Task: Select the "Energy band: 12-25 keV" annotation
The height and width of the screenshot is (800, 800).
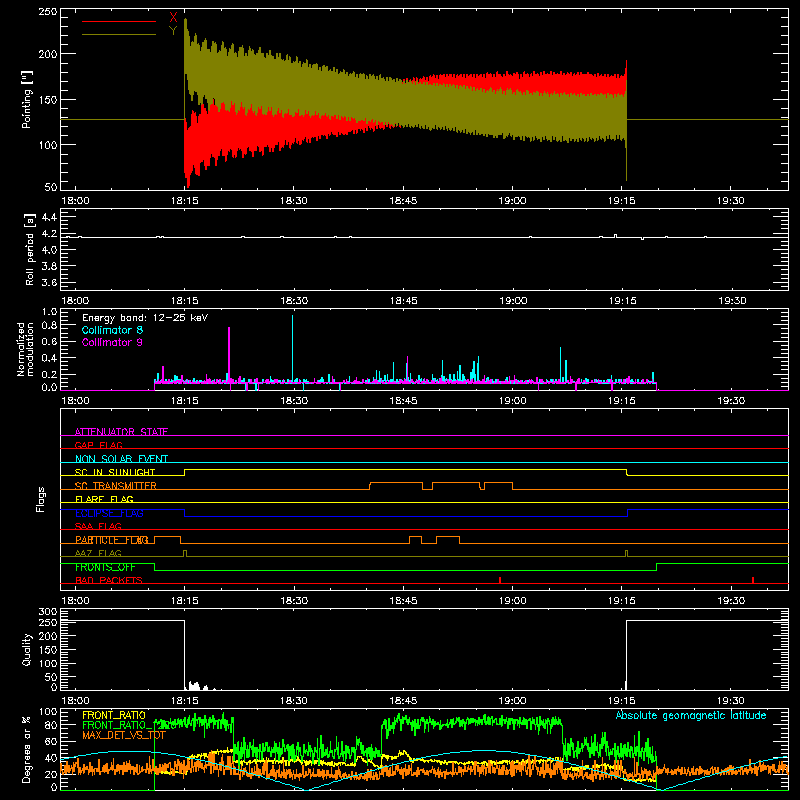Action: 145,317
